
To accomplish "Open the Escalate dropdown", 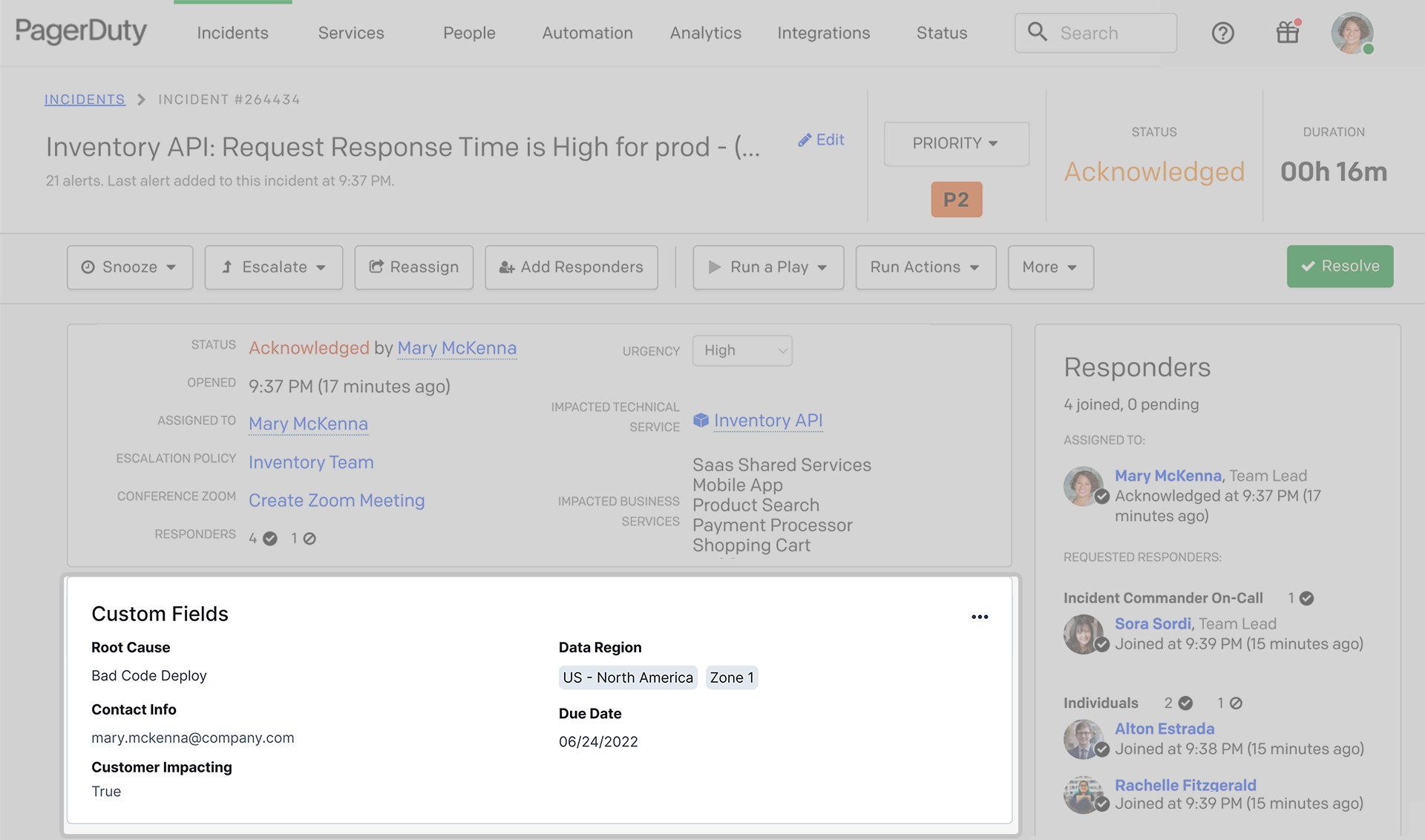I will [x=274, y=267].
